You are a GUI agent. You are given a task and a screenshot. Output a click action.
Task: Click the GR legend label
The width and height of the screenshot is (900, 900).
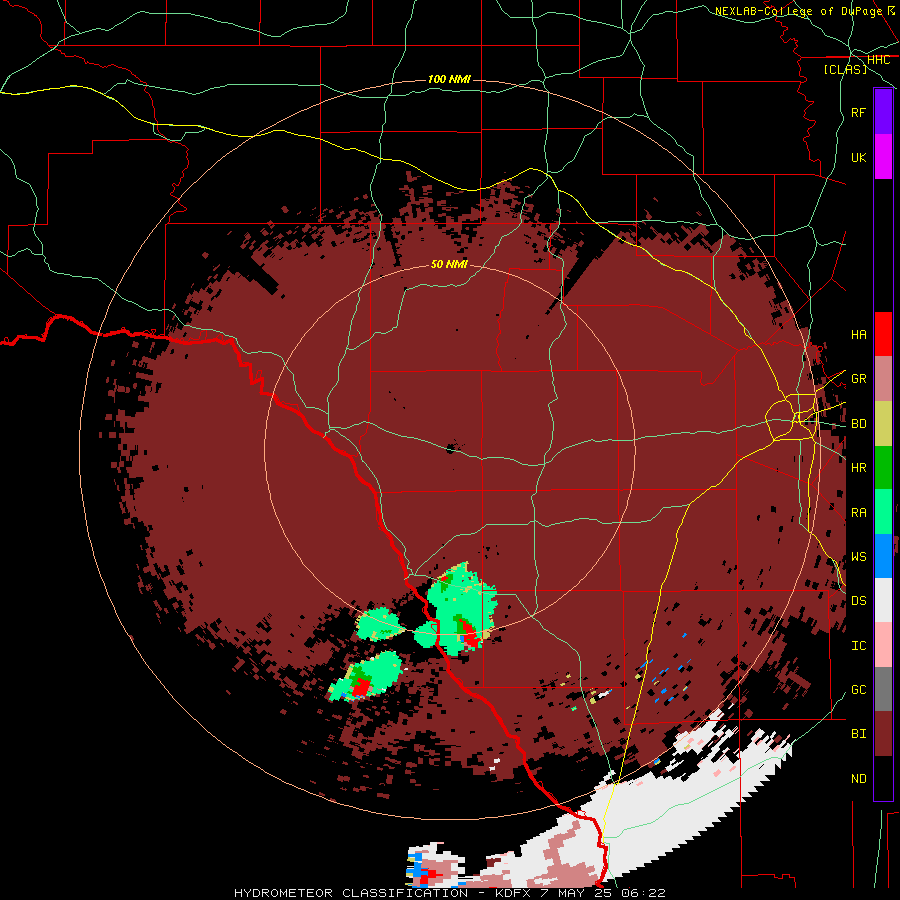pyautogui.click(x=858, y=379)
